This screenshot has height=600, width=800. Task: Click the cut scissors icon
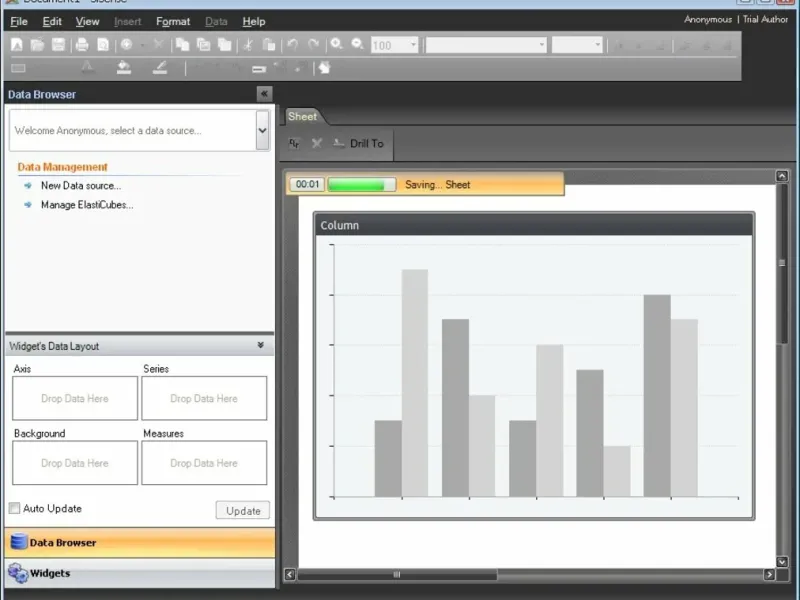[248, 45]
